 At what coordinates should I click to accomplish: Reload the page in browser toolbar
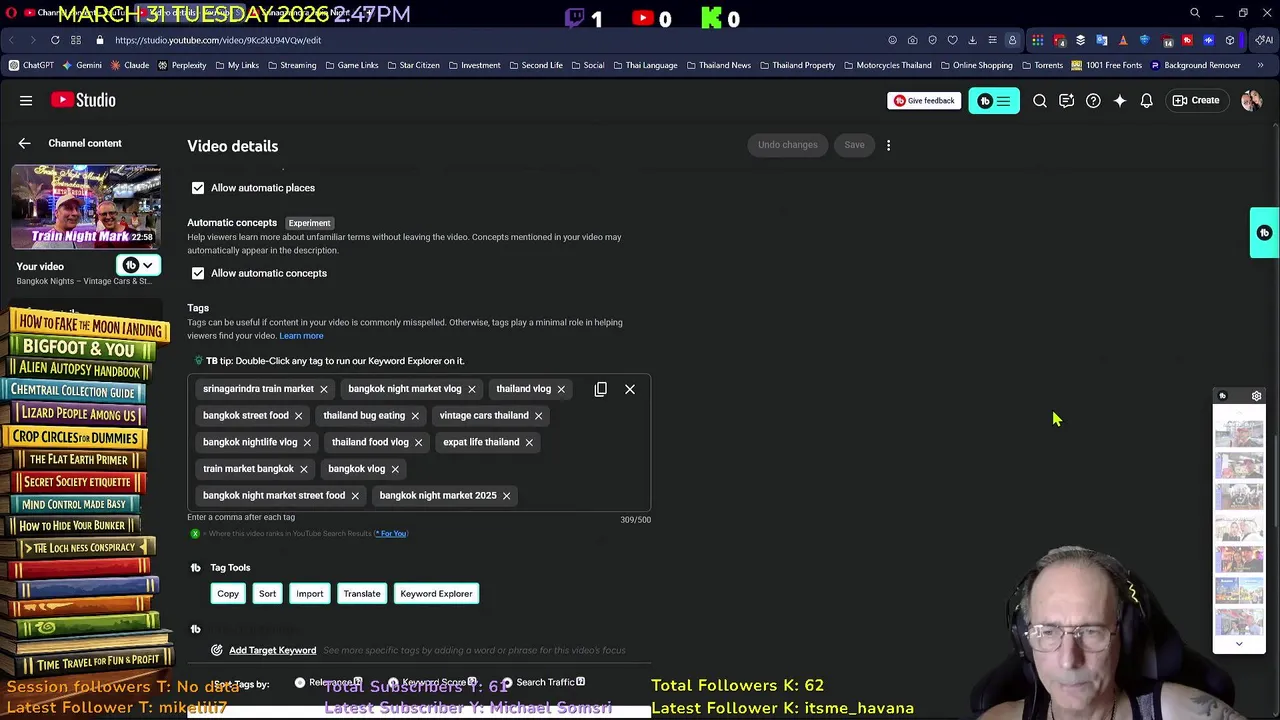tap(55, 40)
